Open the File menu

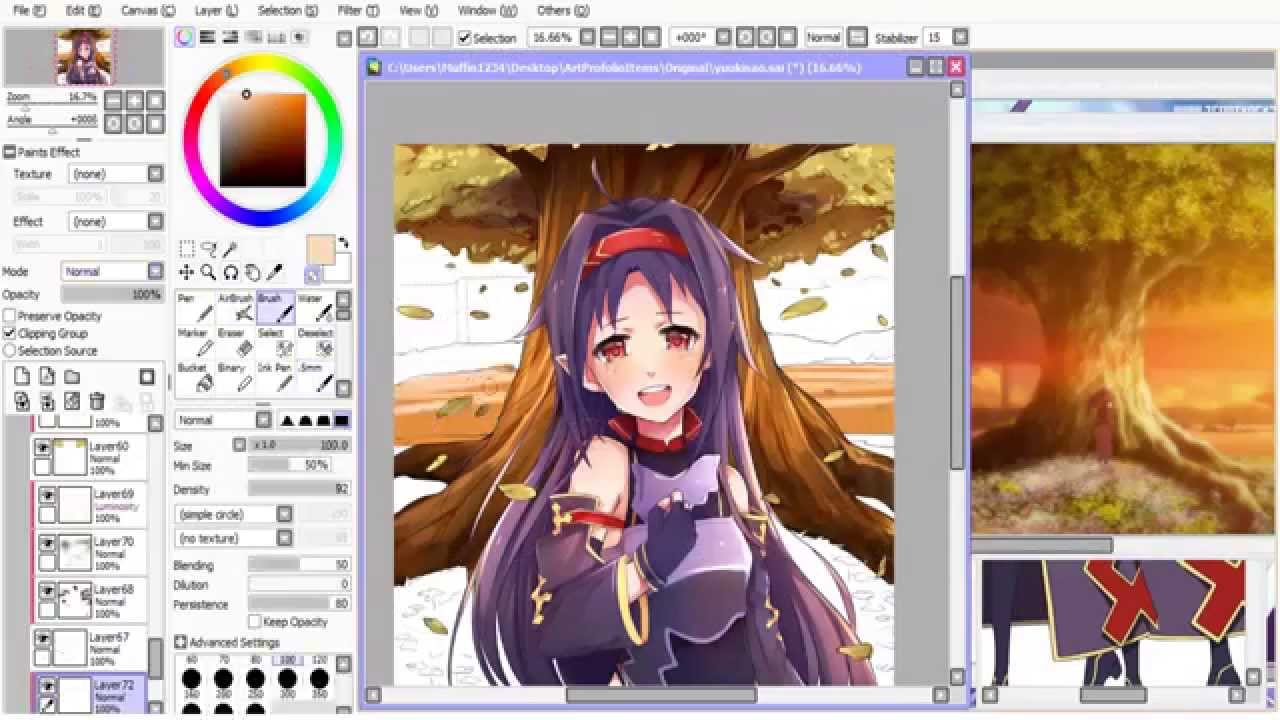(29, 10)
